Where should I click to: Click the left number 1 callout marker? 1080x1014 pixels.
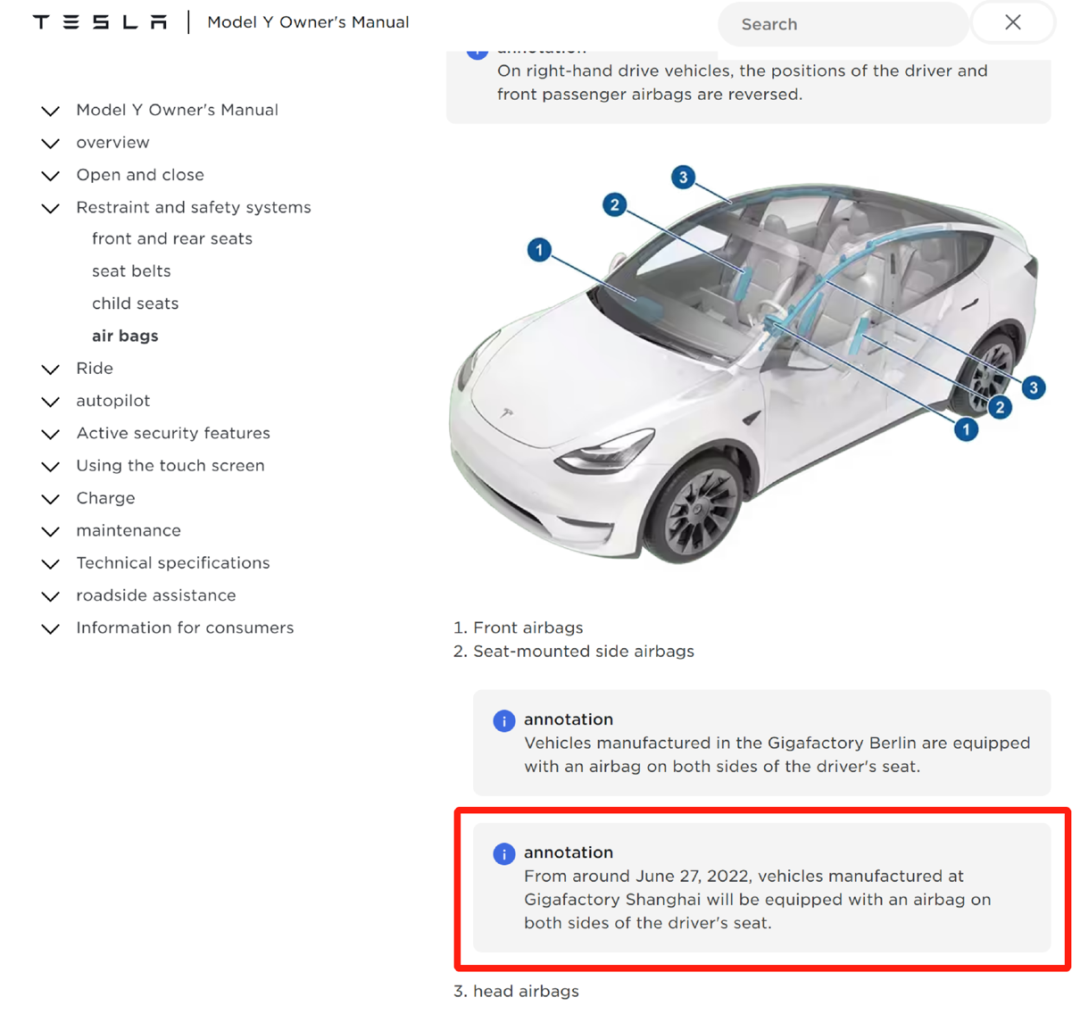pos(539,249)
